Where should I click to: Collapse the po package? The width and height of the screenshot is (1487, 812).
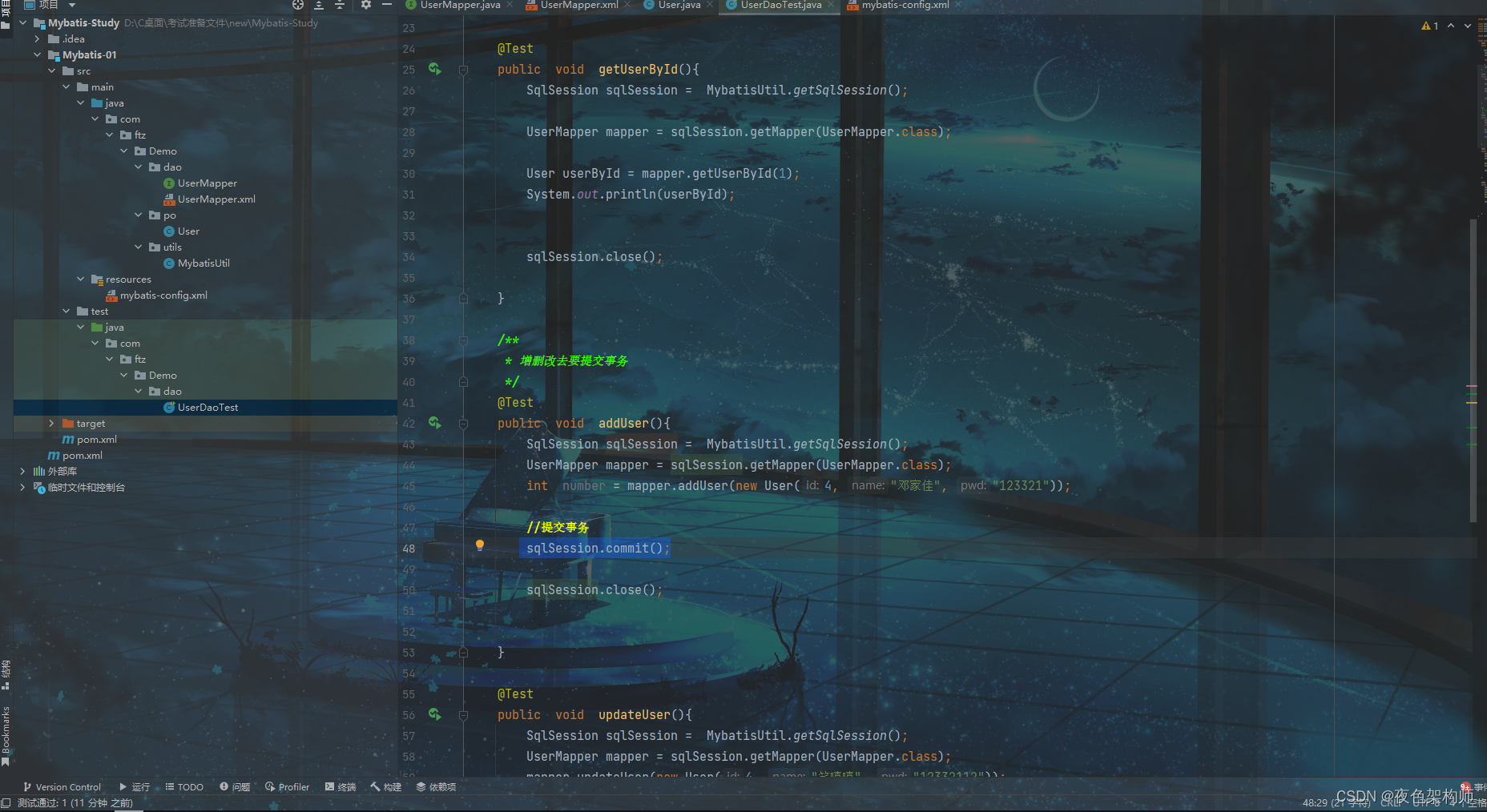click(138, 215)
